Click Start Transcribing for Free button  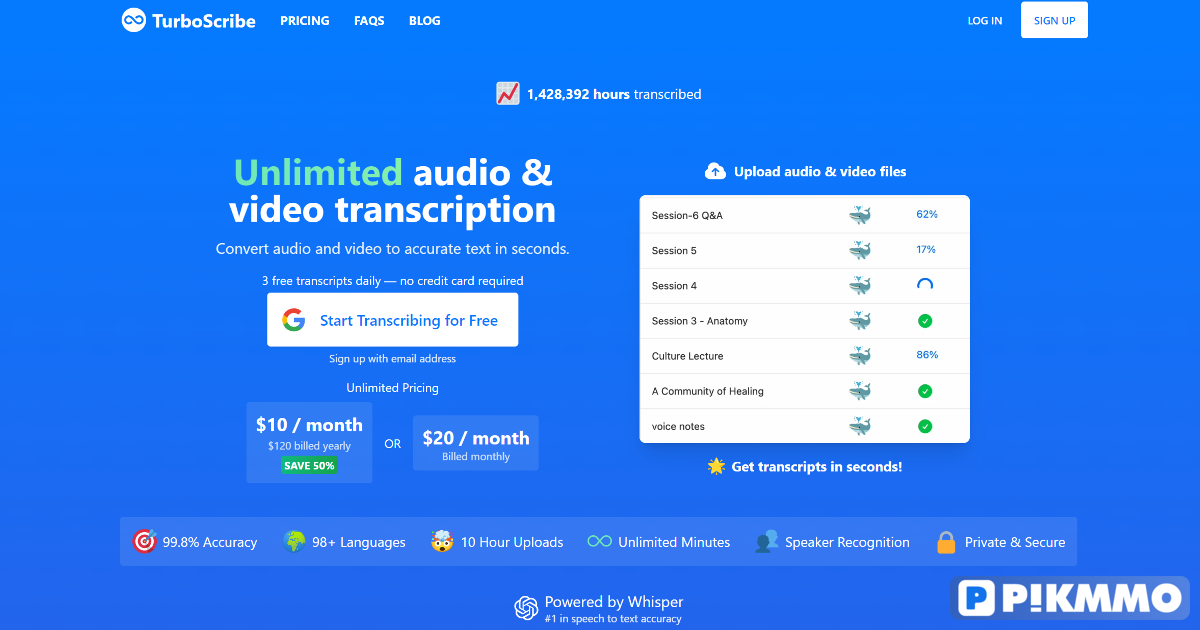pyautogui.click(x=392, y=320)
